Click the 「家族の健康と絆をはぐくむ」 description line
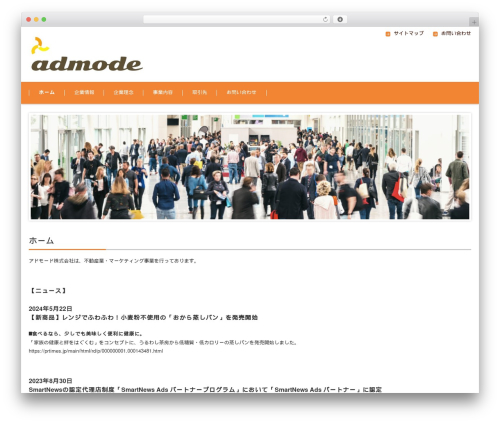The width and height of the screenshot is (500, 423). point(163,342)
